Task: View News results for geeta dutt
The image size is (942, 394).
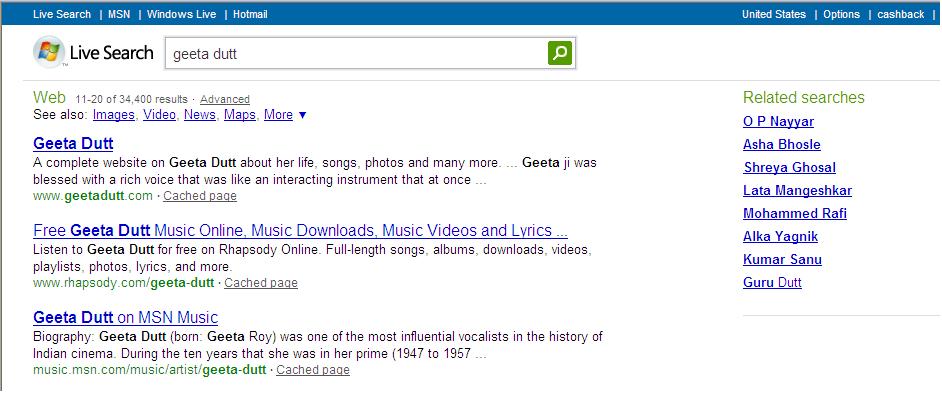Action: 199,115
